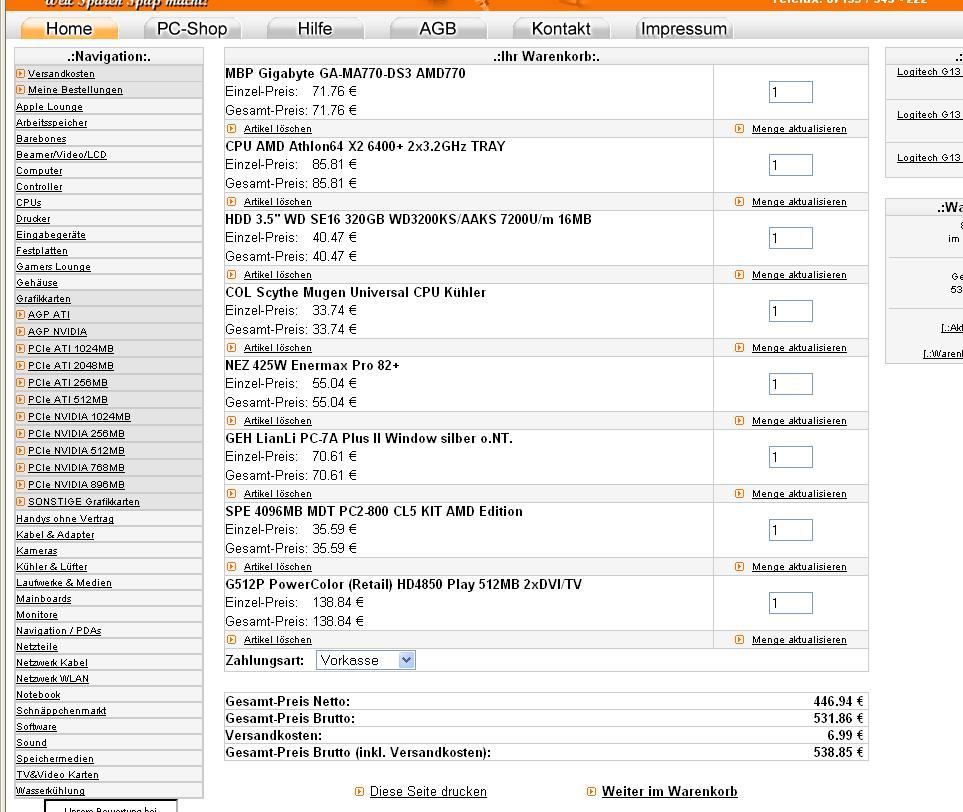Open Barebones category
The width and height of the screenshot is (963, 812).
[x=41, y=139]
